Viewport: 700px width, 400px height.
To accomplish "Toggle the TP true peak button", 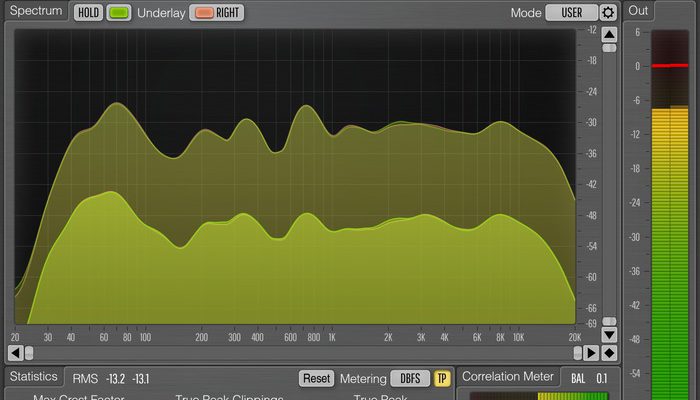I will [x=441, y=378].
